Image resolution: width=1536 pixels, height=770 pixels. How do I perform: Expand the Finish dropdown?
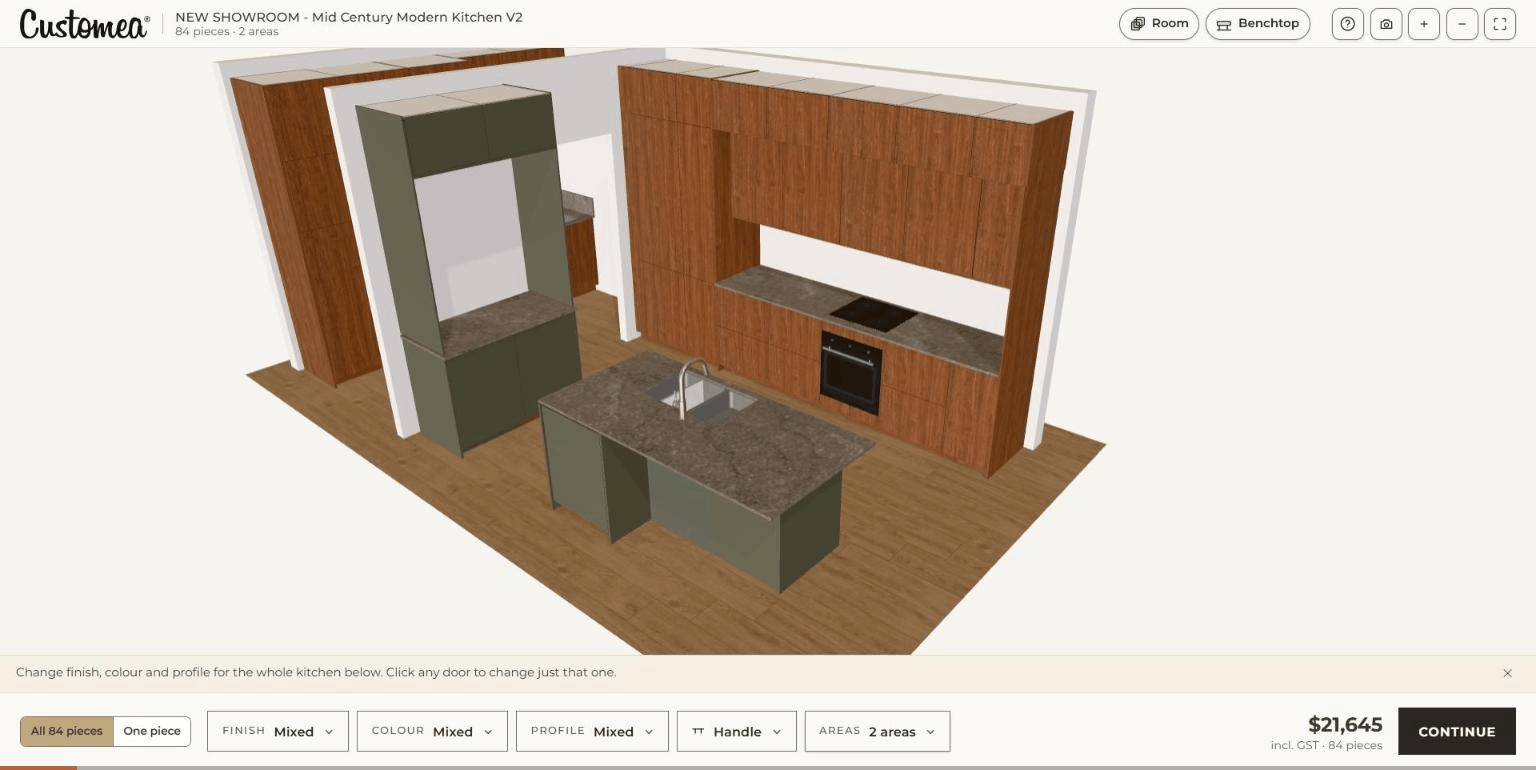pyautogui.click(x=278, y=731)
